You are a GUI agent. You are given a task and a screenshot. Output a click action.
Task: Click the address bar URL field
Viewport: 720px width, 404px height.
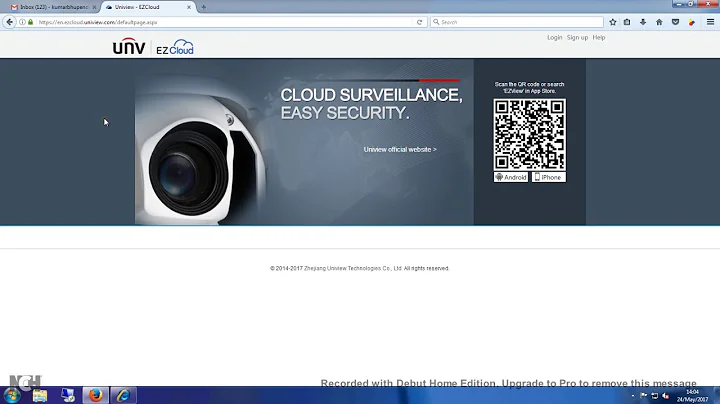[225, 22]
